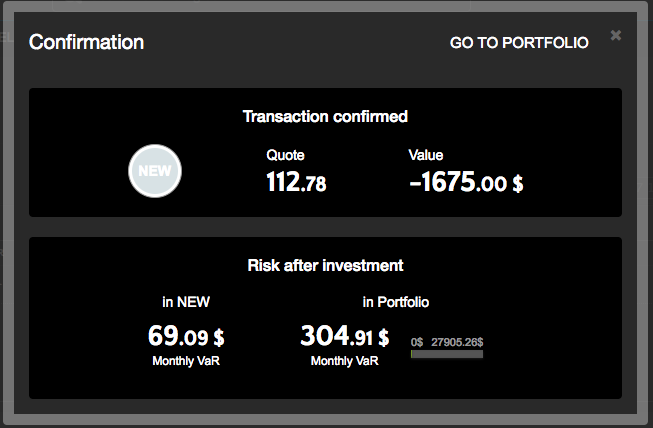
Task: Select the 112.78 quote figure
Action: click(x=296, y=183)
